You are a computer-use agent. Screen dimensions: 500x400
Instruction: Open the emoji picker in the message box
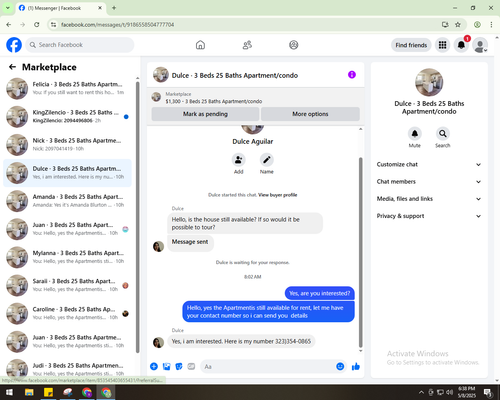(340, 367)
